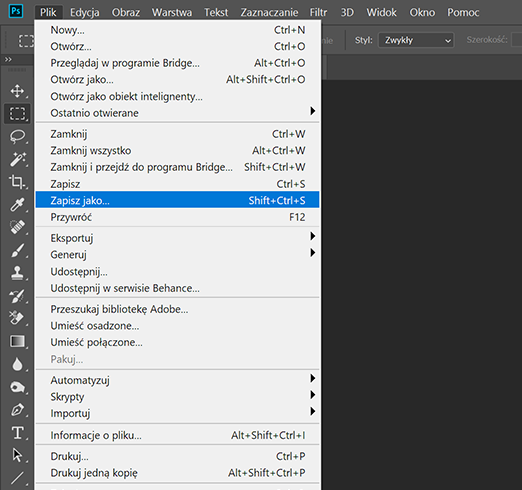
Task: Expand the Generuj submenu
Action: coord(177,254)
